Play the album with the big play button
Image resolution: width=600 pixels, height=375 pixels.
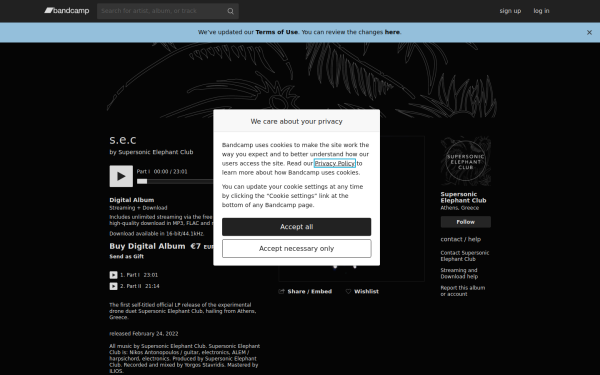(x=121, y=176)
